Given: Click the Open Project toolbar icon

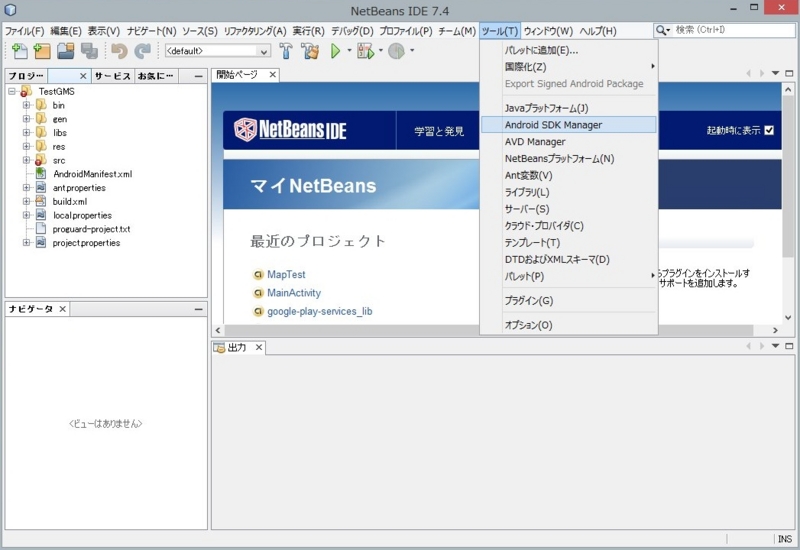Looking at the screenshot, I should [x=66, y=51].
